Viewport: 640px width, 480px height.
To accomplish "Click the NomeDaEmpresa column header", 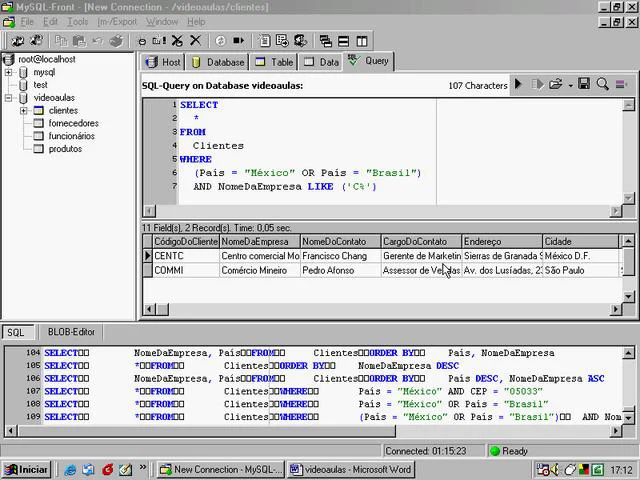I will [x=260, y=242].
